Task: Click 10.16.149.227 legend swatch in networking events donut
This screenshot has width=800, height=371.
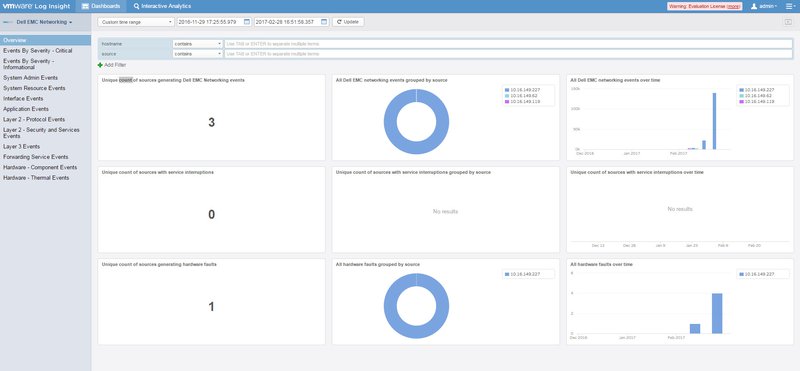Action: [x=507, y=90]
